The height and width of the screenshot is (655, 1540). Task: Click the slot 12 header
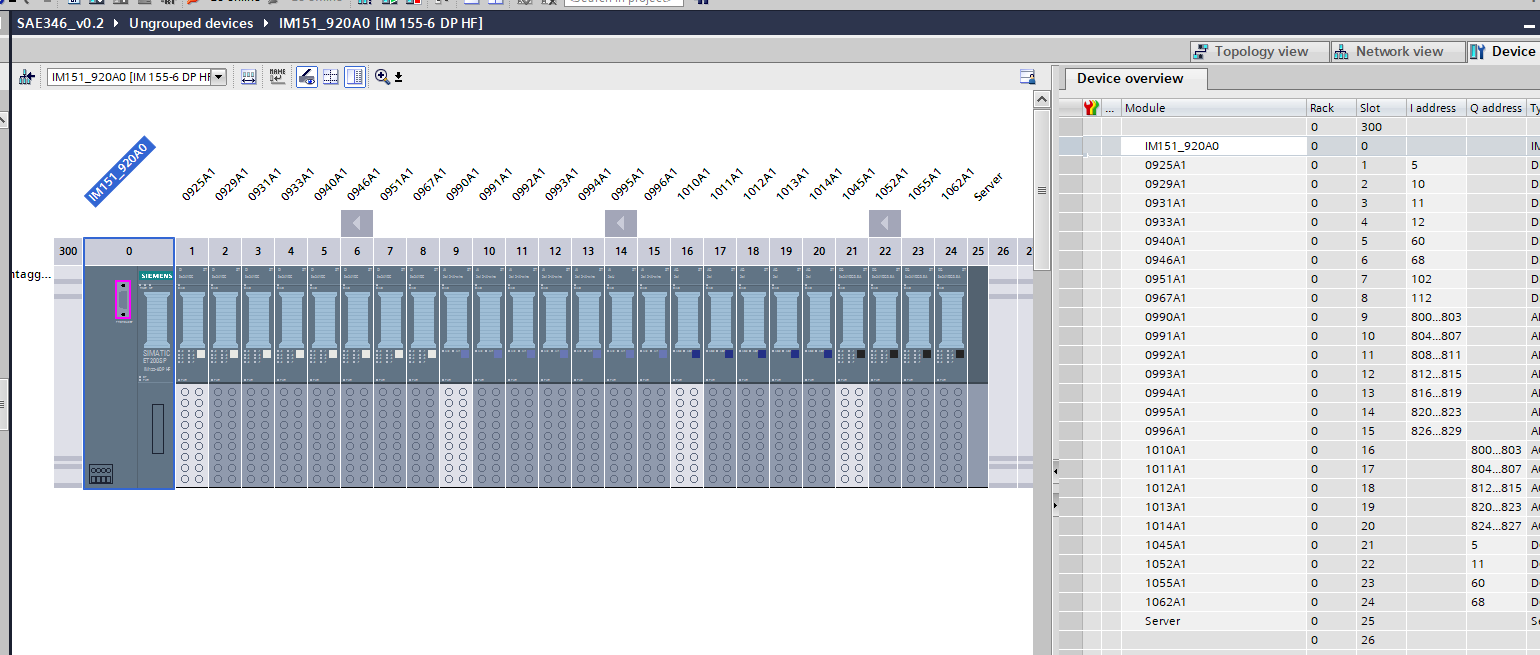[555, 252]
